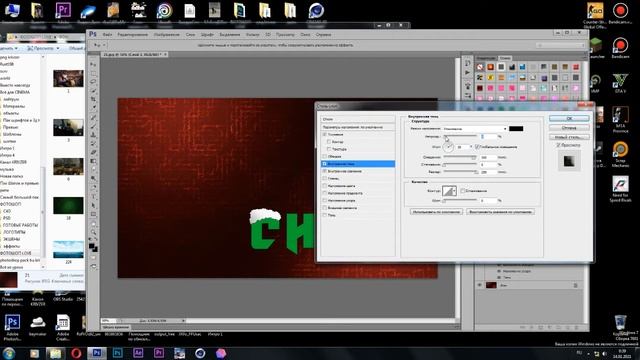The height and width of the screenshot is (360, 640).
Task: Click Восстановить значения по умолчанию button
Action: pos(500,212)
